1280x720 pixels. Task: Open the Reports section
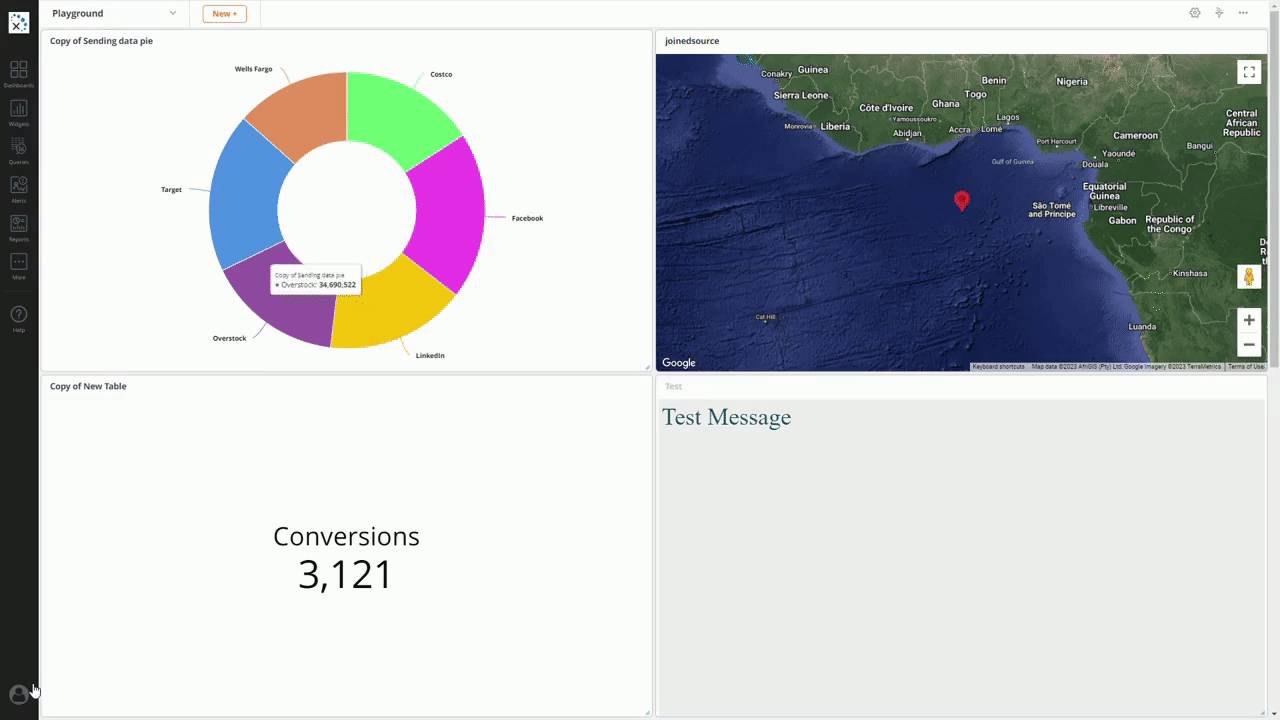coord(18,227)
